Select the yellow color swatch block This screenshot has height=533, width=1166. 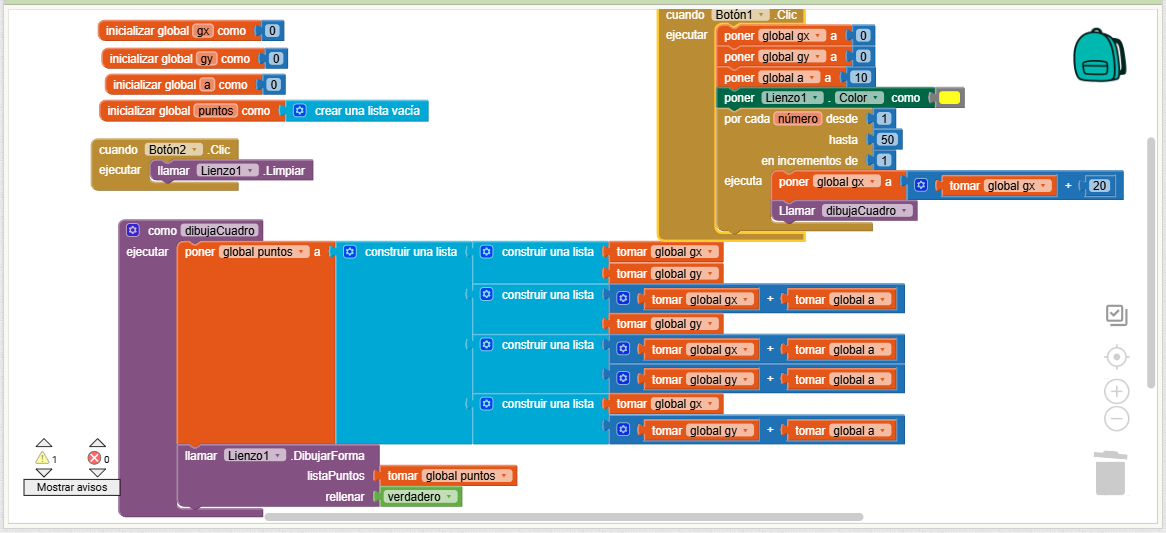pos(949,98)
